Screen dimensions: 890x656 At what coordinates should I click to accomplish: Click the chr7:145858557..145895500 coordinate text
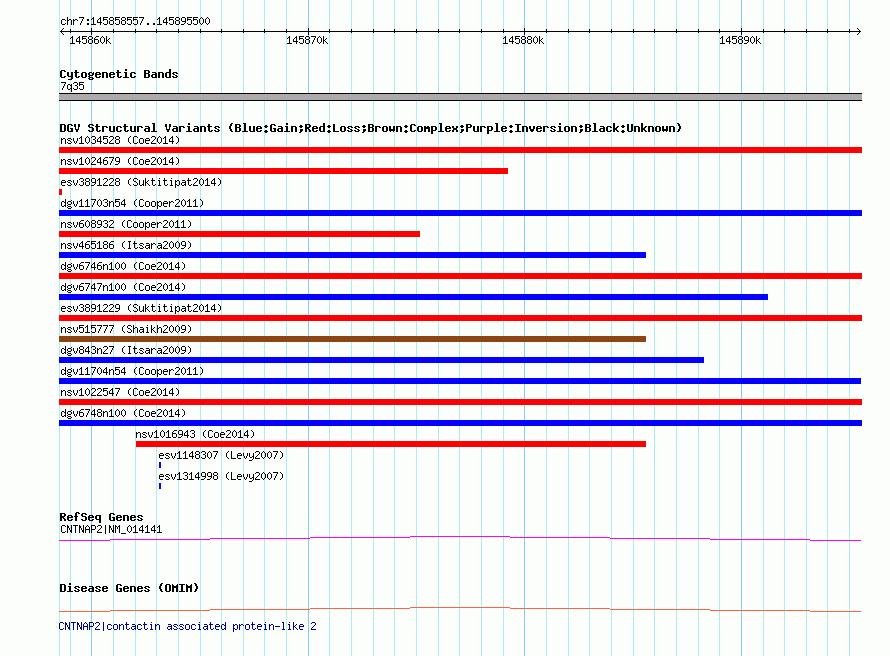click(x=135, y=21)
